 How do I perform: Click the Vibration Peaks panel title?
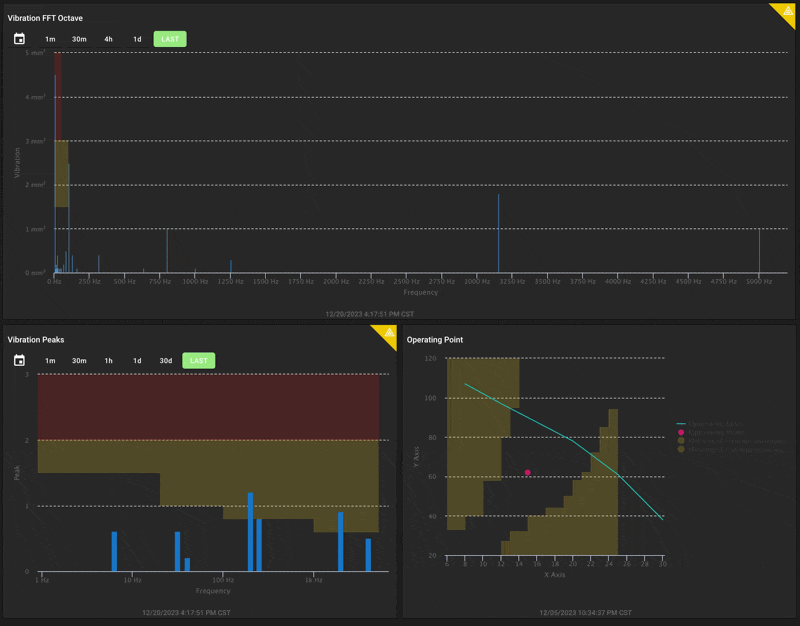[x=36, y=340]
